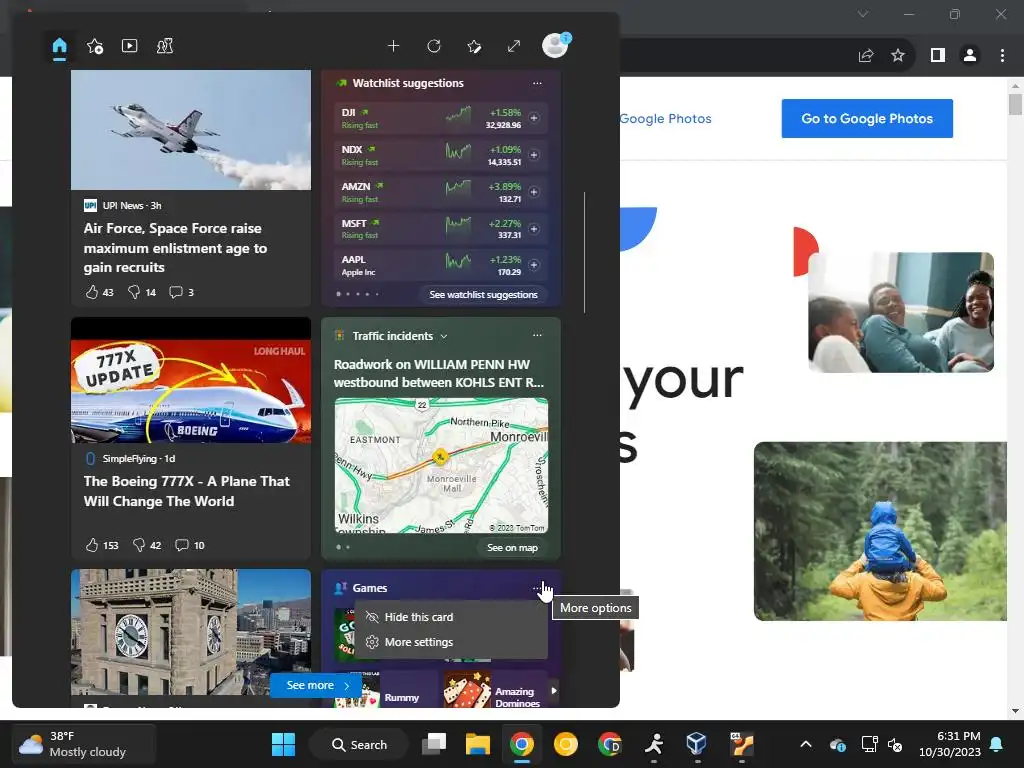Open the Monroeville traffic map thumbnail
The height and width of the screenshot is (768, 1024).
pos(441,465)
